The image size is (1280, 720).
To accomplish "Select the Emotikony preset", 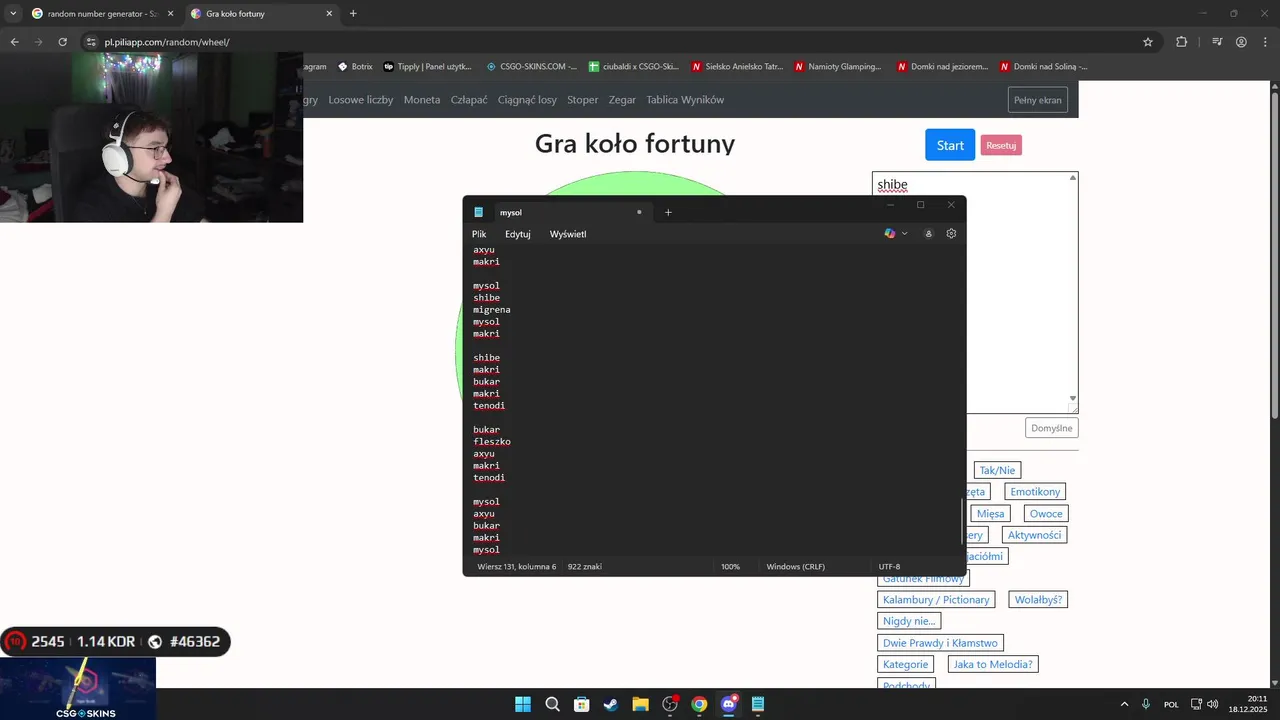I will coord(1035,492).
